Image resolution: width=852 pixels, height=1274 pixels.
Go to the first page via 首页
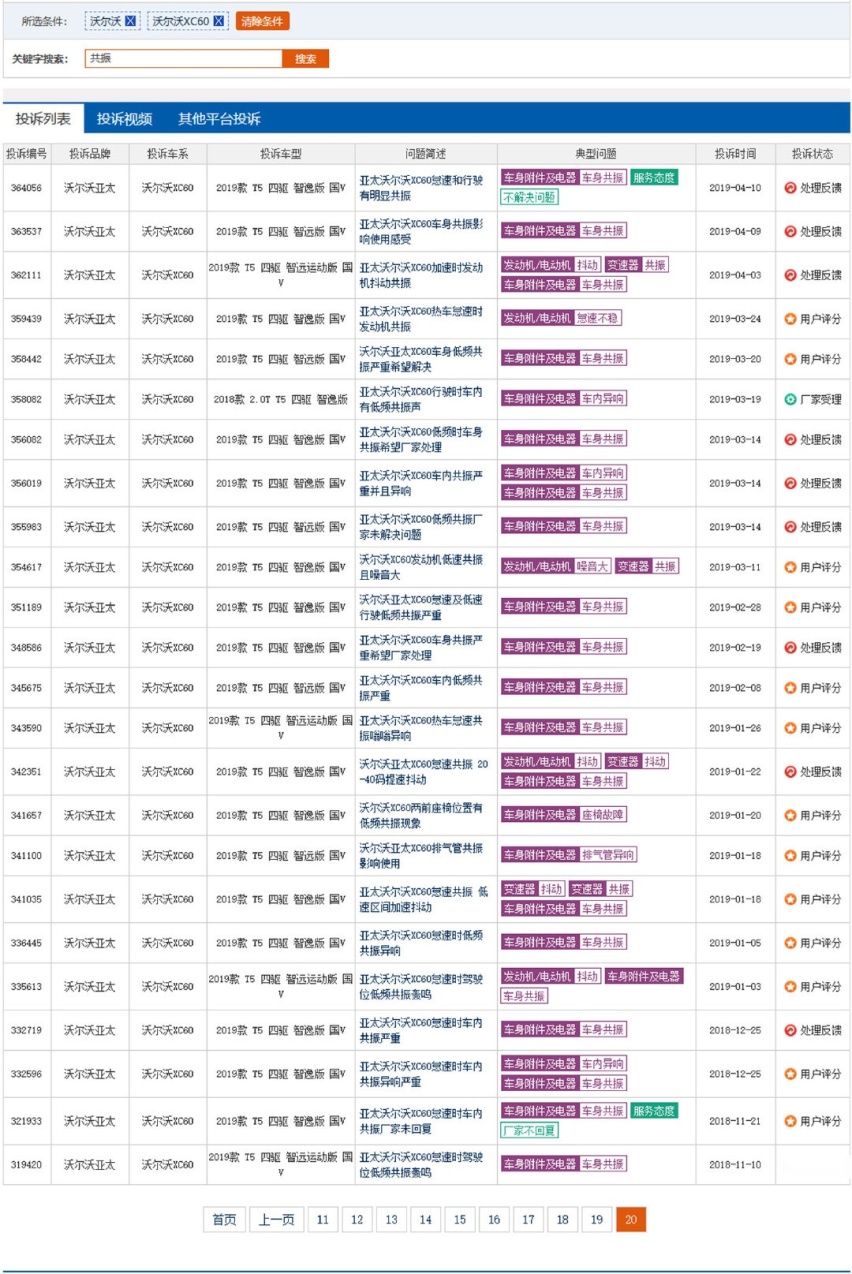pyautogui.click(x=224, y=1219)
